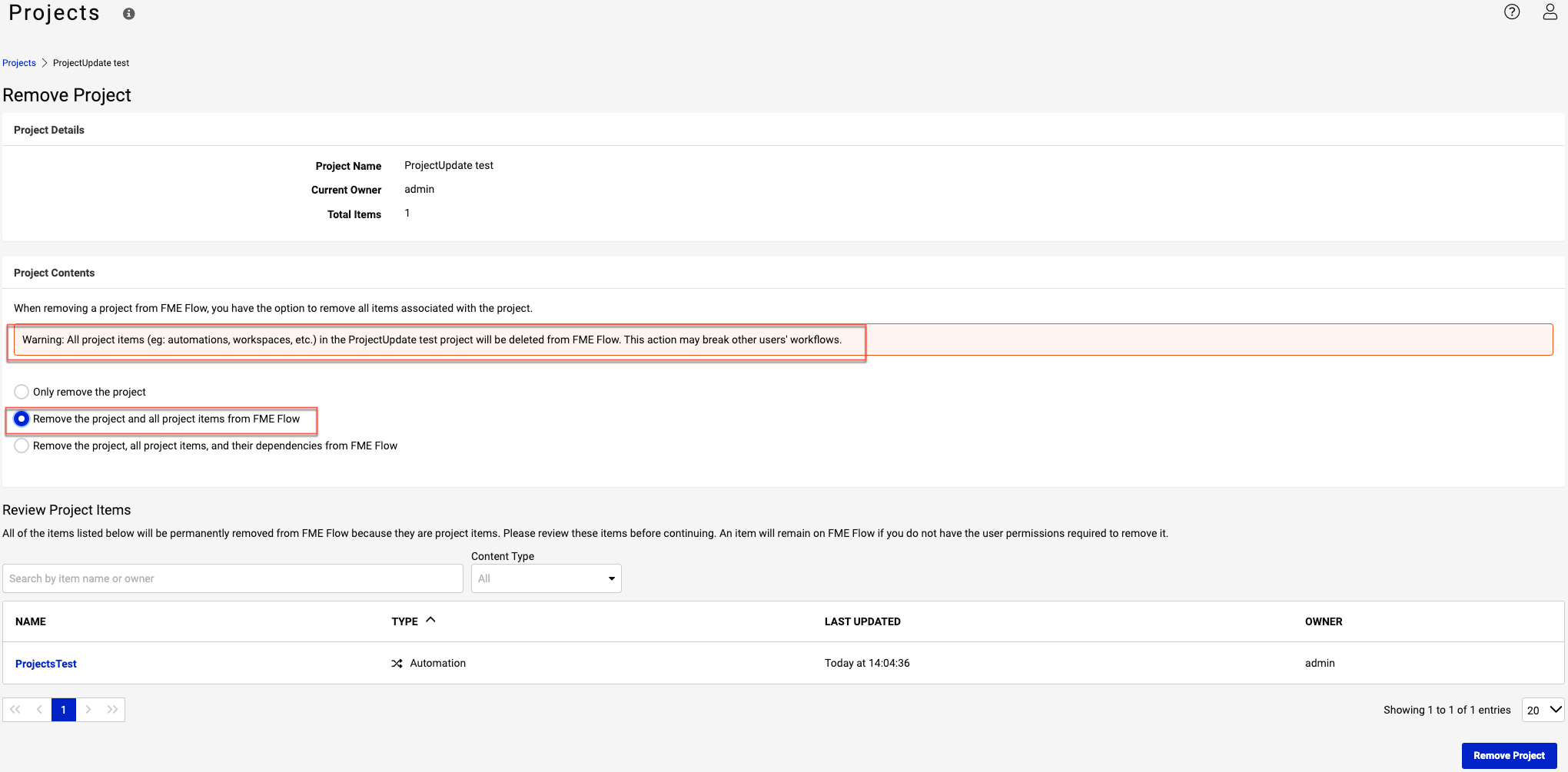Click the blue Remove Project button
1568x772 pixels.
(1509, 755)
